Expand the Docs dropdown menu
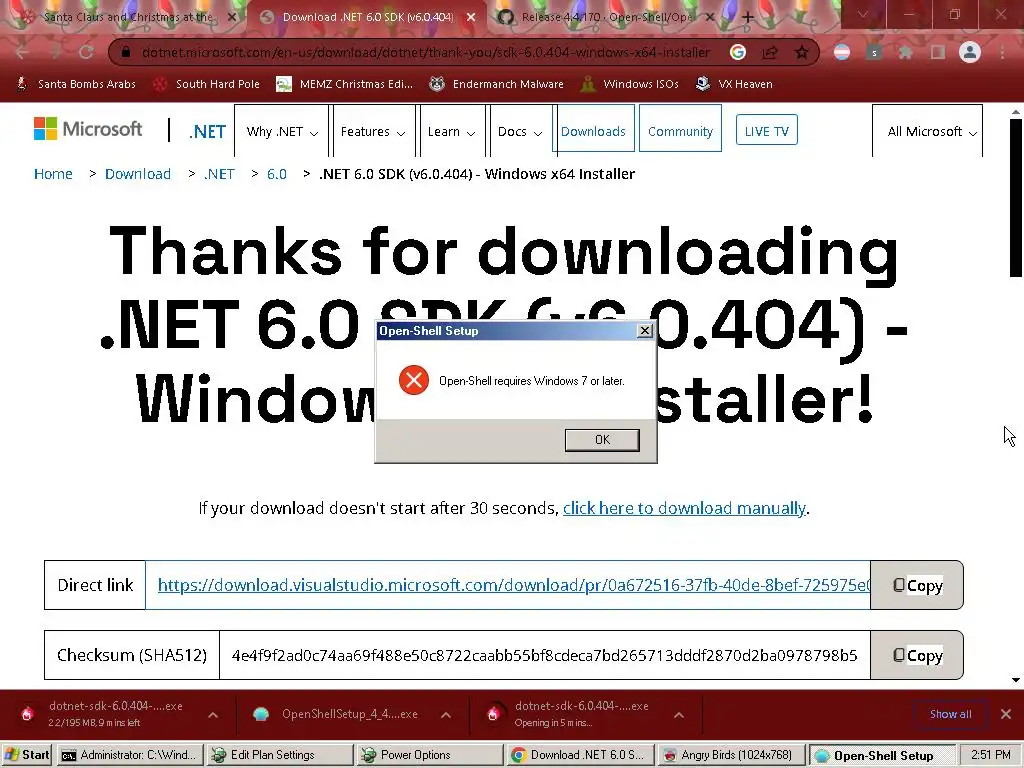 [520, 131]
